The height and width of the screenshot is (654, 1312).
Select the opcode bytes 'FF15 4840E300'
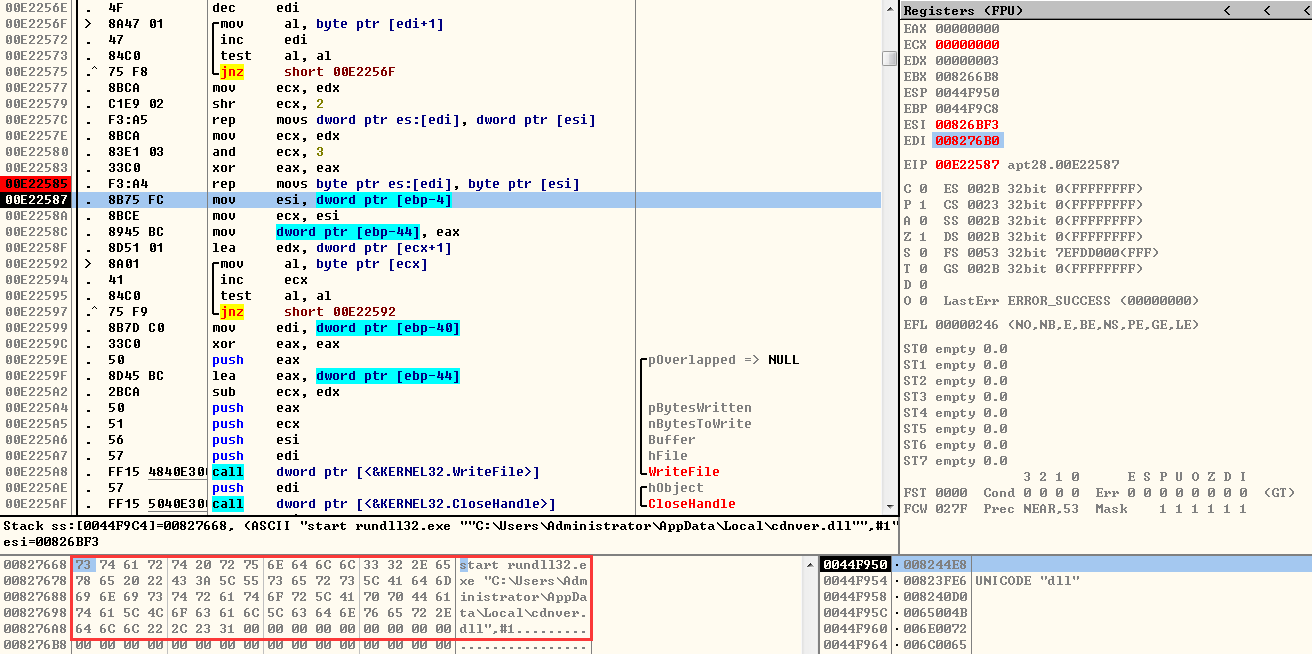point(156,472)
